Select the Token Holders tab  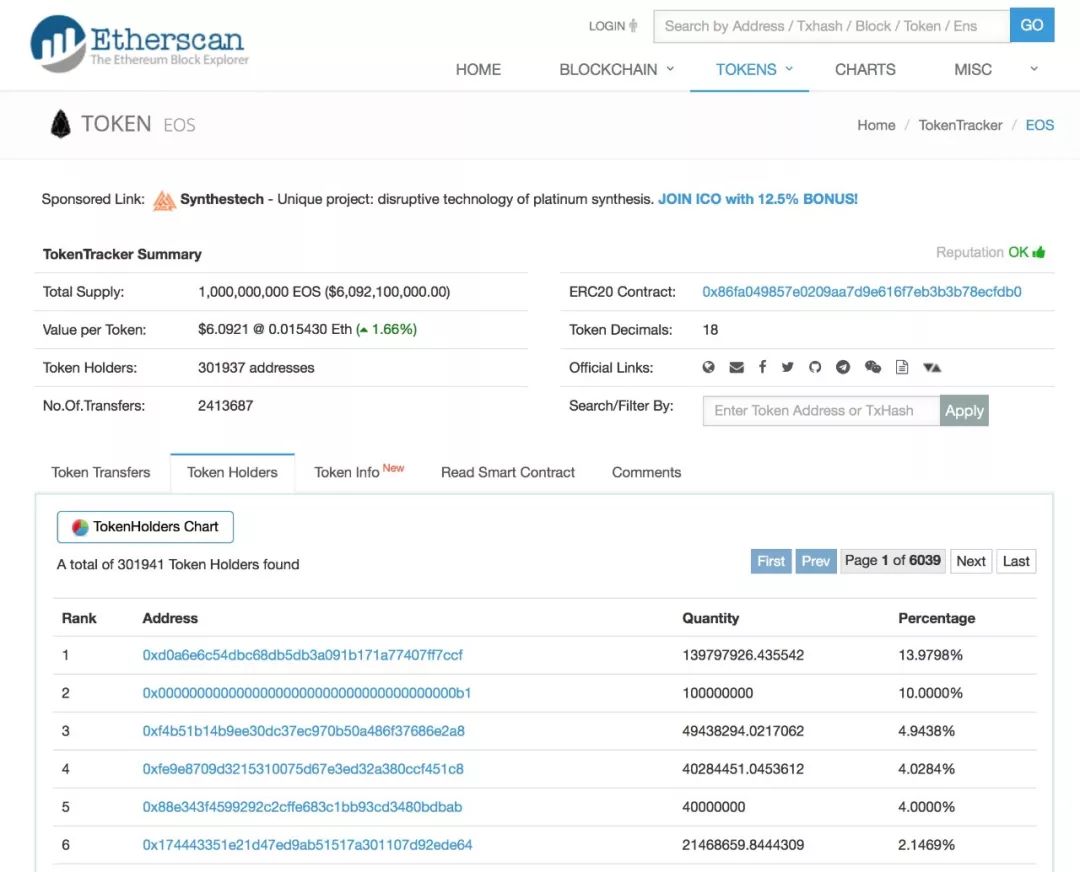[x=232, y=473]
